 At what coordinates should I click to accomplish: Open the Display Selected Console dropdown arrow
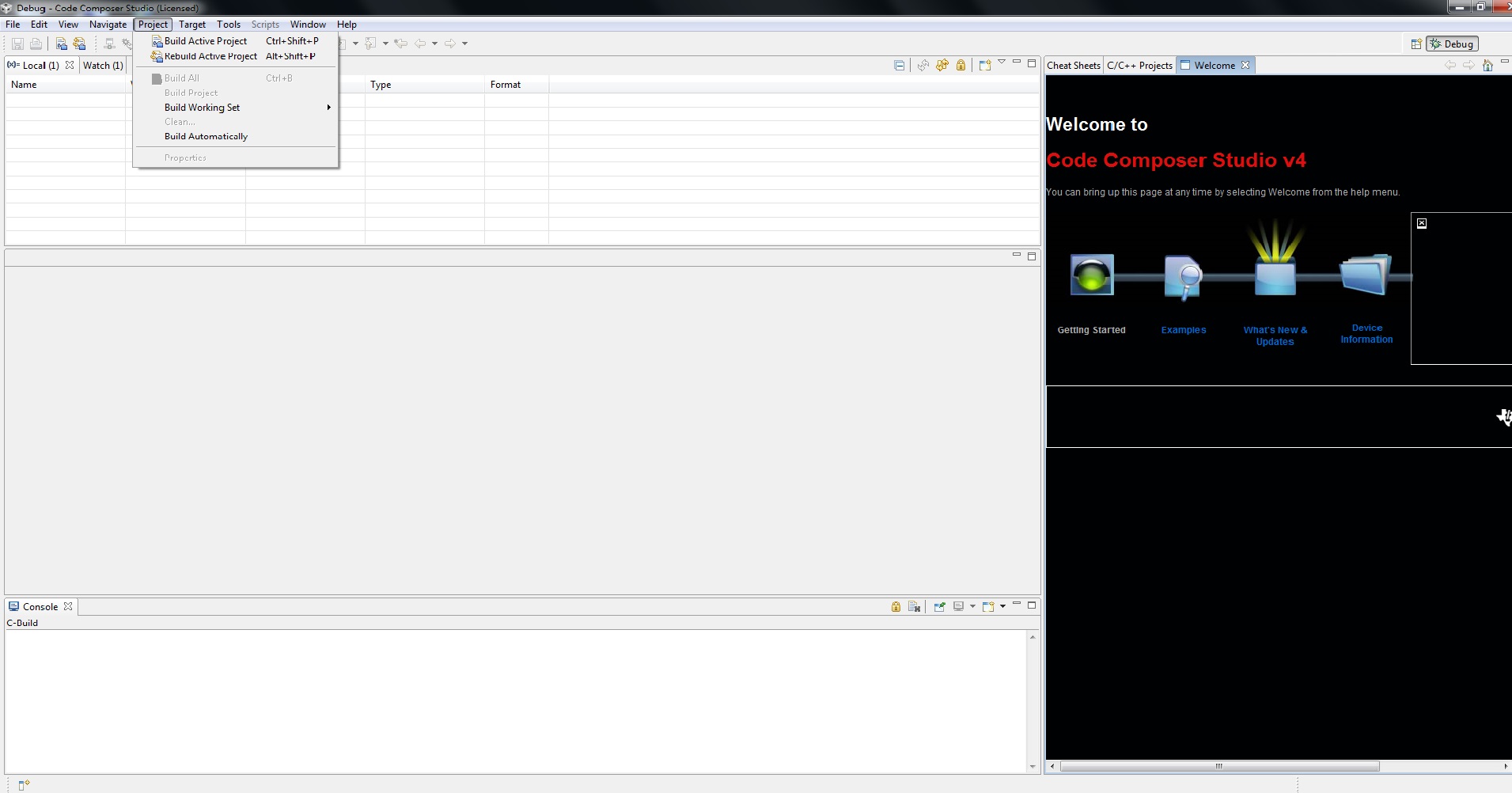(972, 606)
